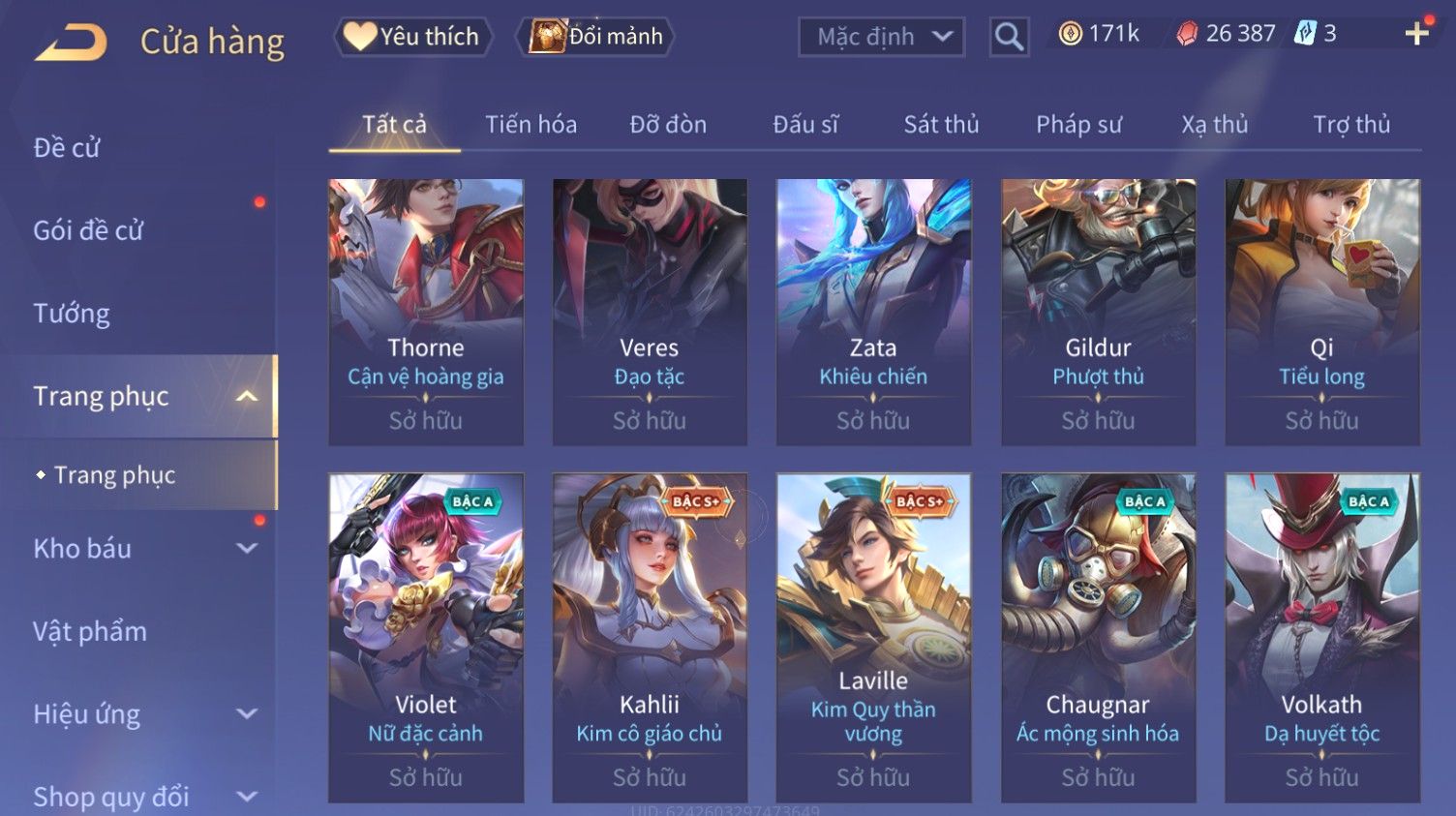The width and height of the screenshot is (1456, 816).
Task: Select the Thorne Cận vệ hoàng gia skin
Action: tap(426, 312)
